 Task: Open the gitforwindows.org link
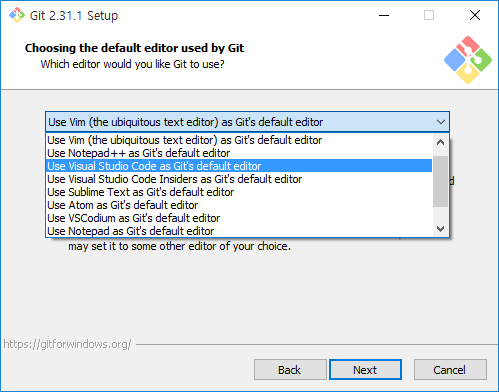coord(68,344)
